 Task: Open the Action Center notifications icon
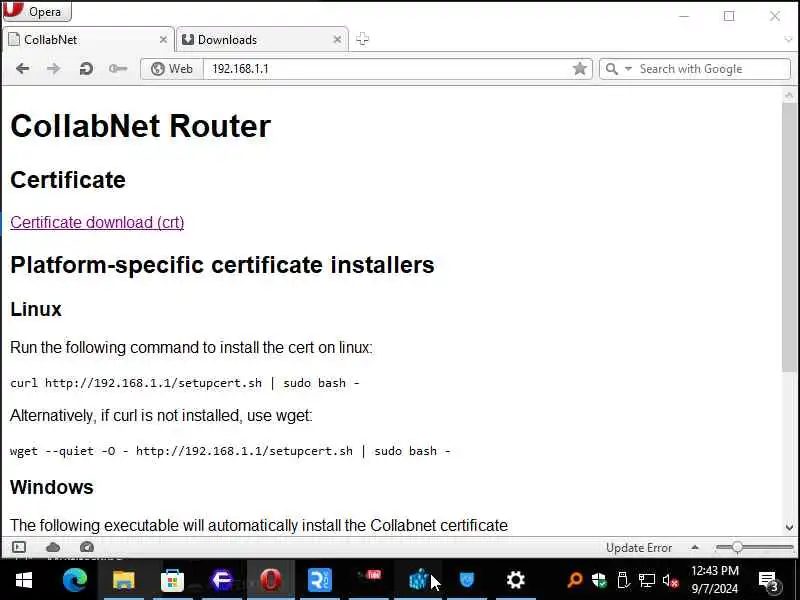(768, 580)
